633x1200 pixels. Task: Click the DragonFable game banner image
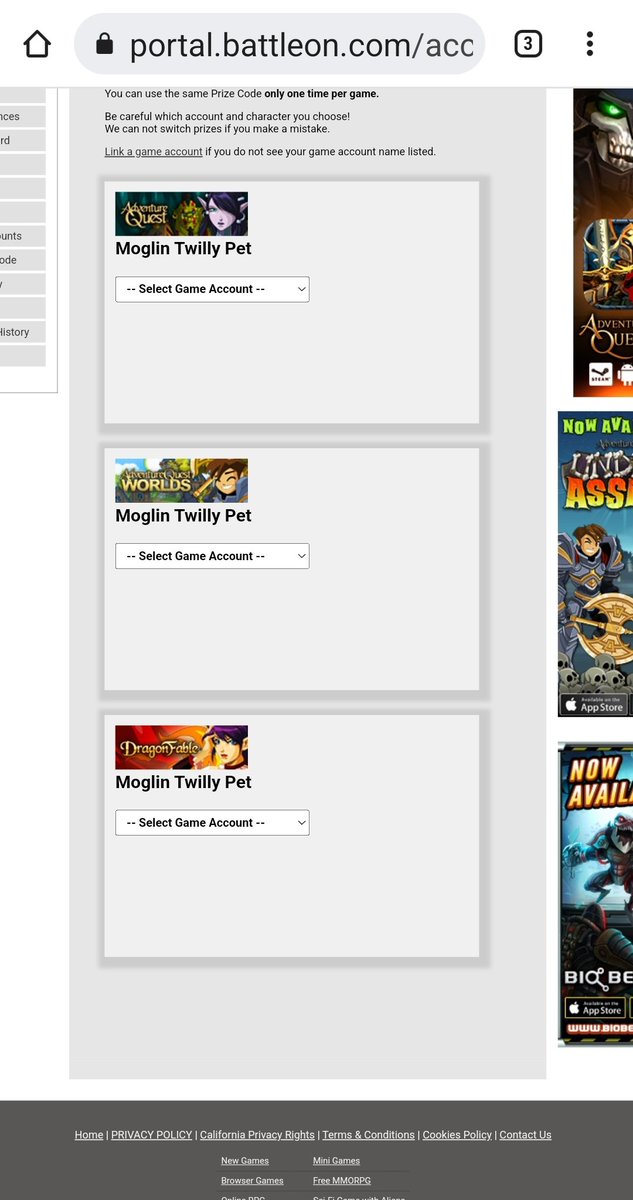tap(181, 747)
